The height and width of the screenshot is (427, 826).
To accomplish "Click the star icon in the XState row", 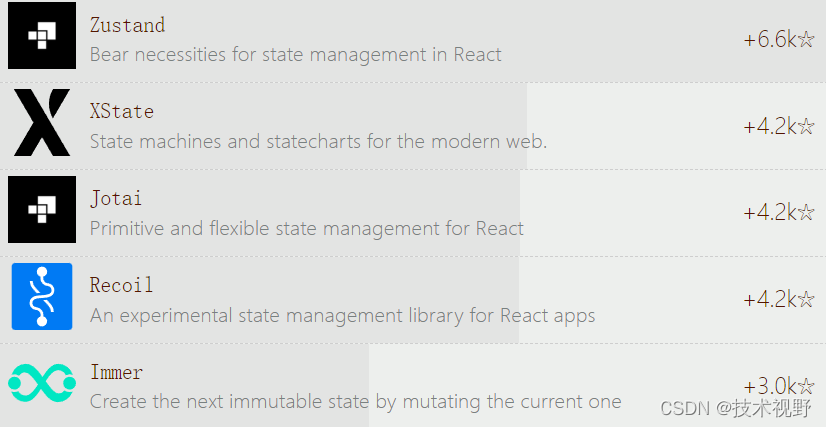I will click(806, 126).
